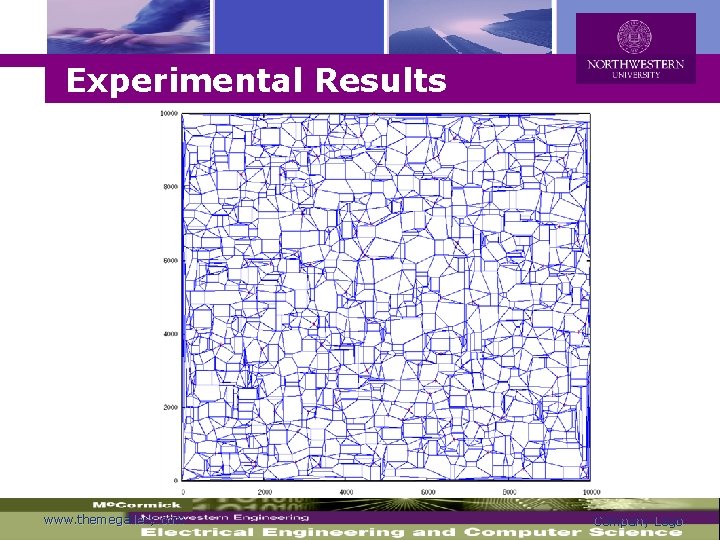Click the starburst graphic in footer banner
The width and height of the screenshot is (720, 540).
pos(409,504)
